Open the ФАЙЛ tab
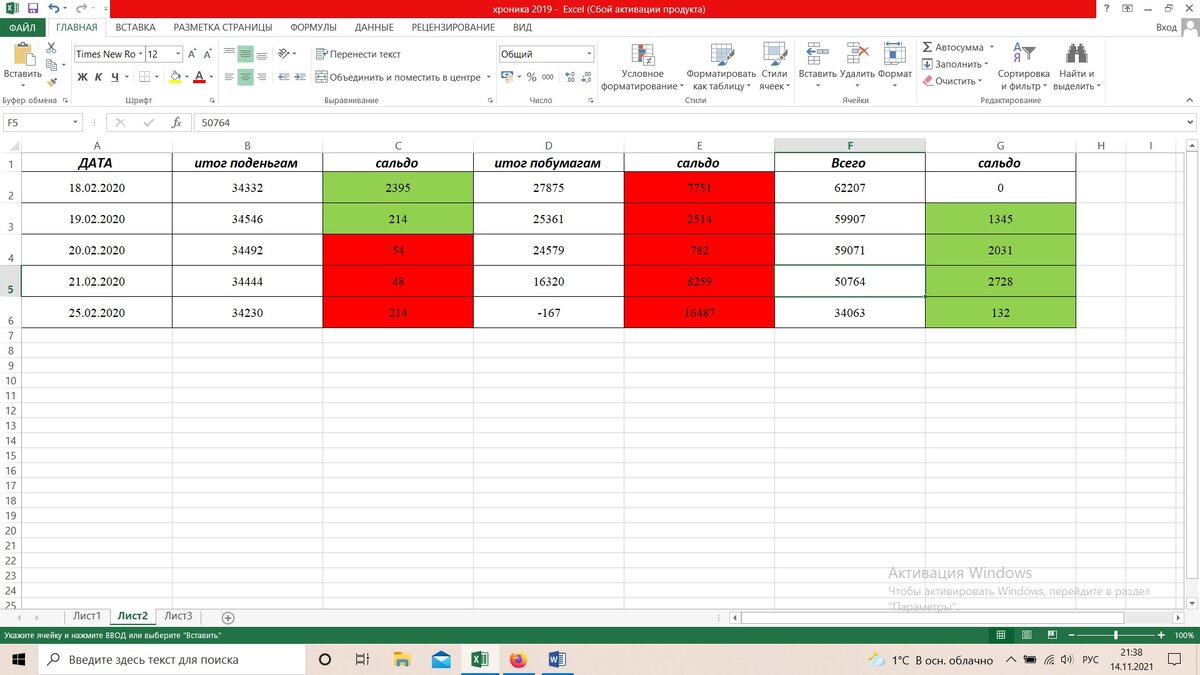Image resolution: width=1200 pixels, height=675 pixels. 22,27
